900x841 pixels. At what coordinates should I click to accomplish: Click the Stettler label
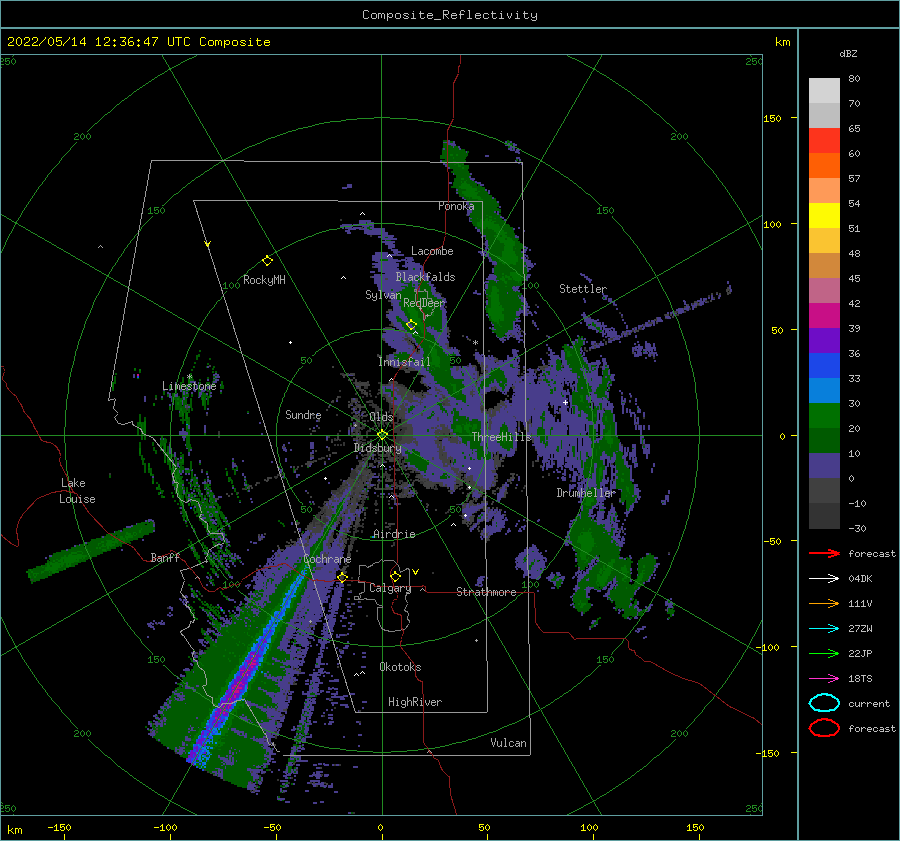(583, 289)
